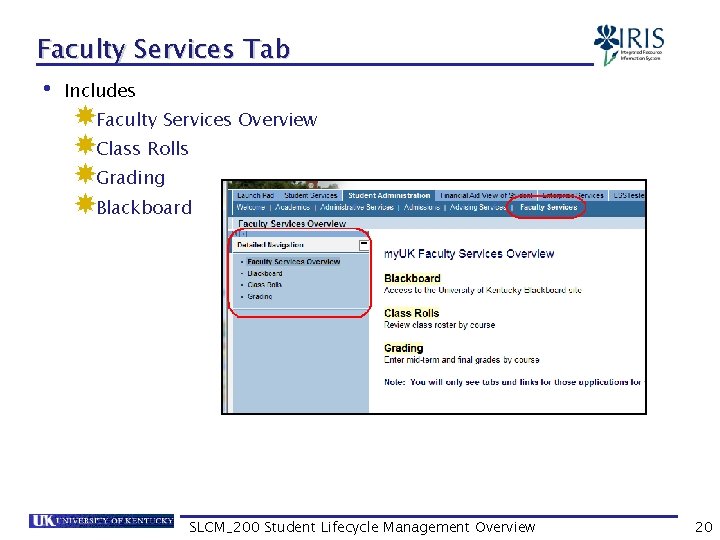Click the 'Includes' slide bullet
Viewport: 720px width, 540px height.
pos(100,90)
